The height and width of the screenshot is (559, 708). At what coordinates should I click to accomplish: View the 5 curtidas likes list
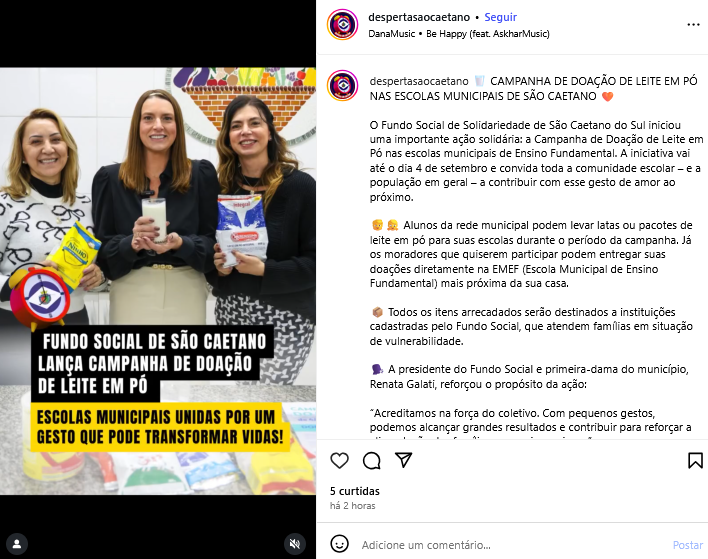354,491
